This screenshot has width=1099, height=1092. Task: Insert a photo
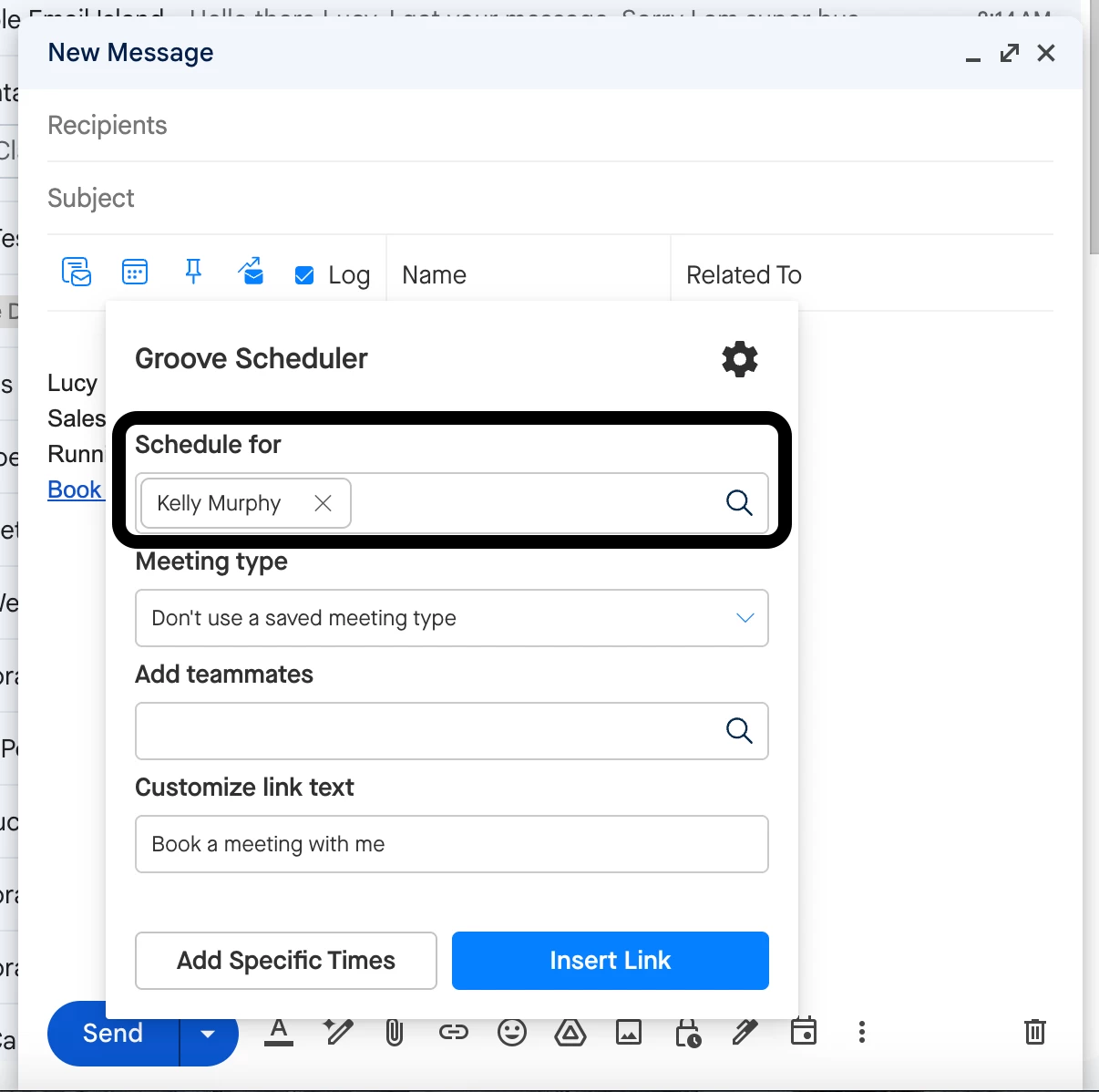tap(629, 1033)
